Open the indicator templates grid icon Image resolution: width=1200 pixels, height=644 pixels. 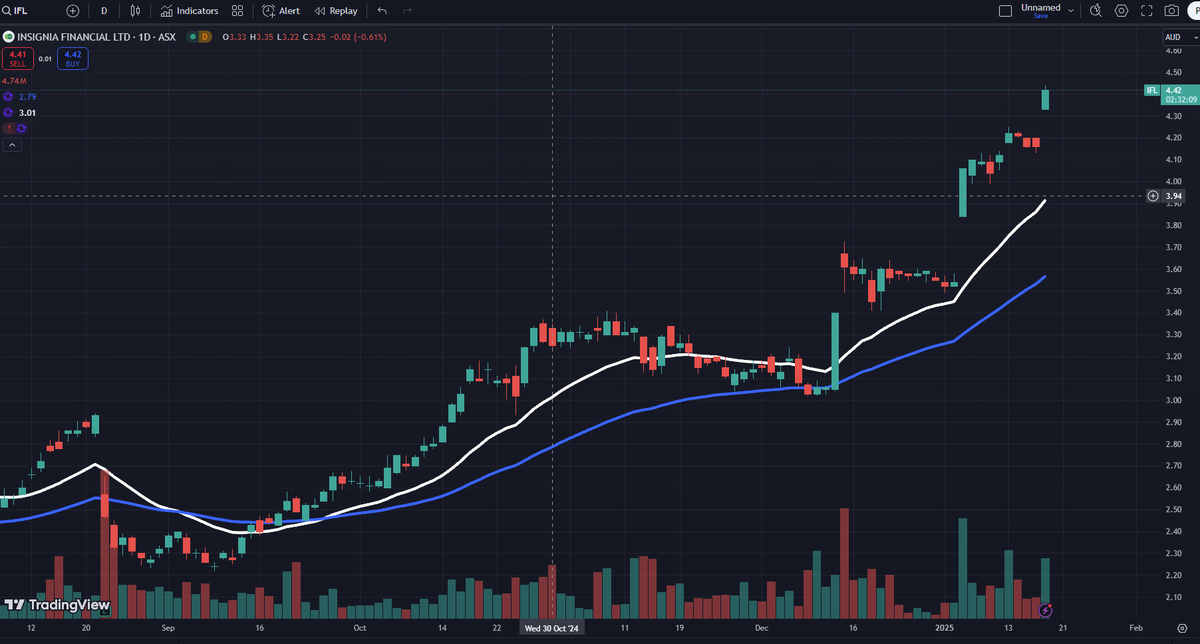click(x=237, y=10)
